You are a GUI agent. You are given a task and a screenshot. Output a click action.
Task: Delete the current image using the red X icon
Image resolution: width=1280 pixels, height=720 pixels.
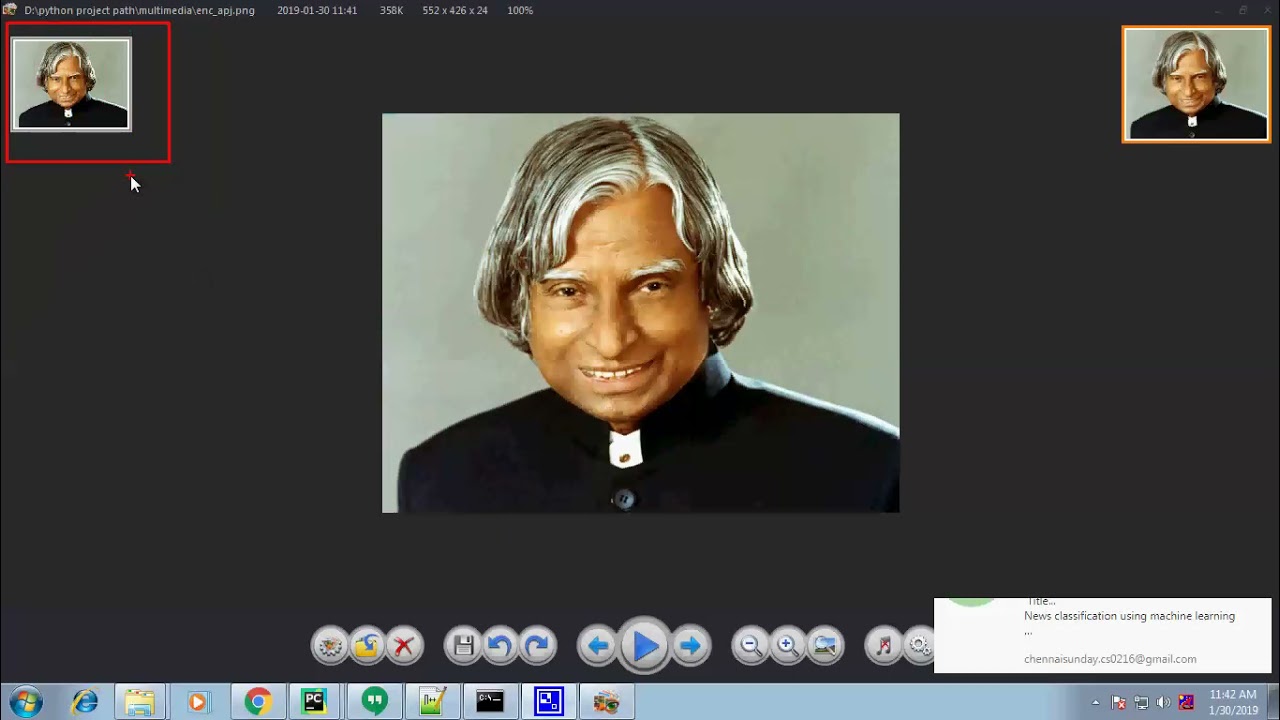tap(404, 647)
